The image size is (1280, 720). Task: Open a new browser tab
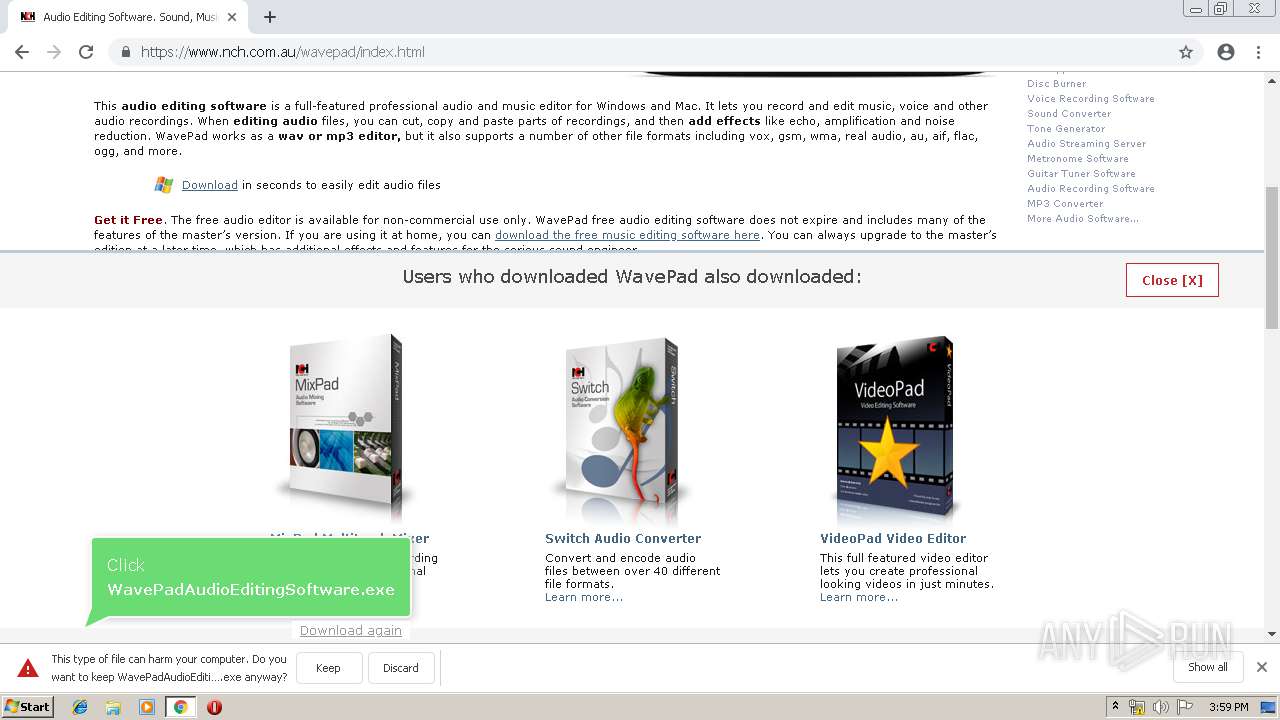(270, 17)
